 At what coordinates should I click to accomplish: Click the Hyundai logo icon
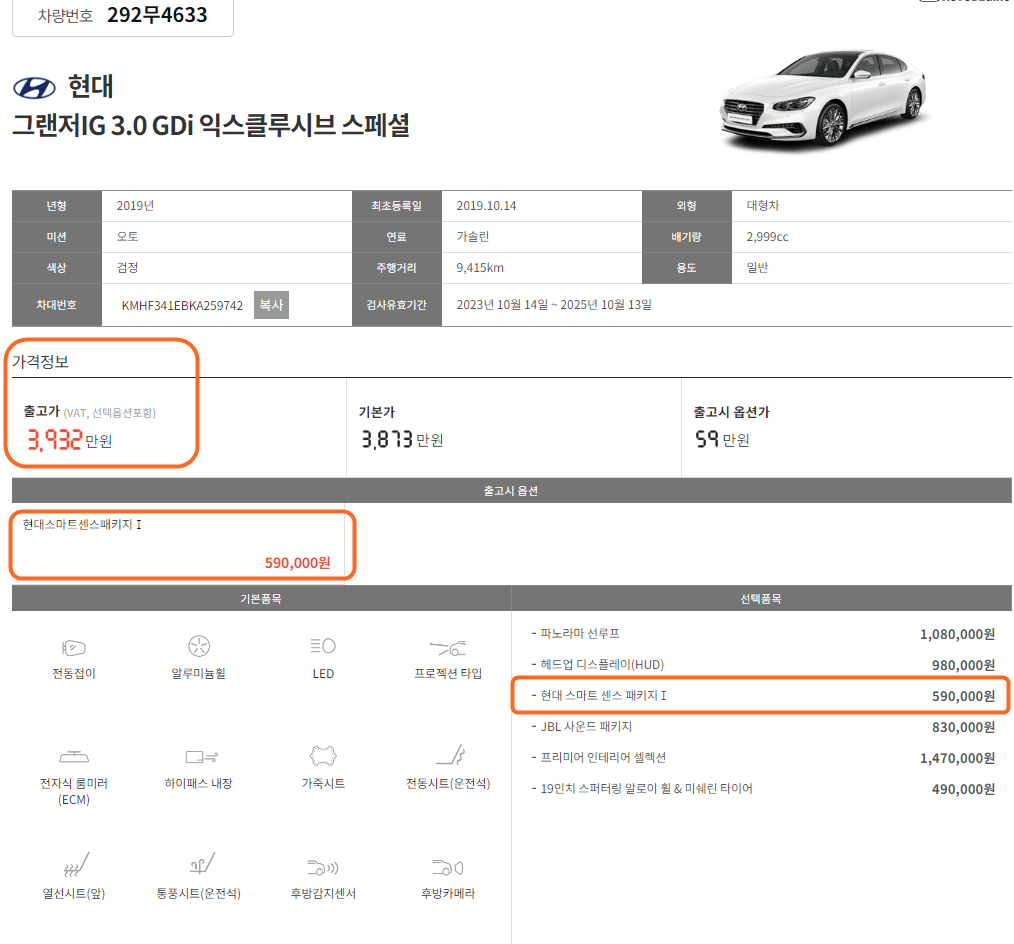34,88
